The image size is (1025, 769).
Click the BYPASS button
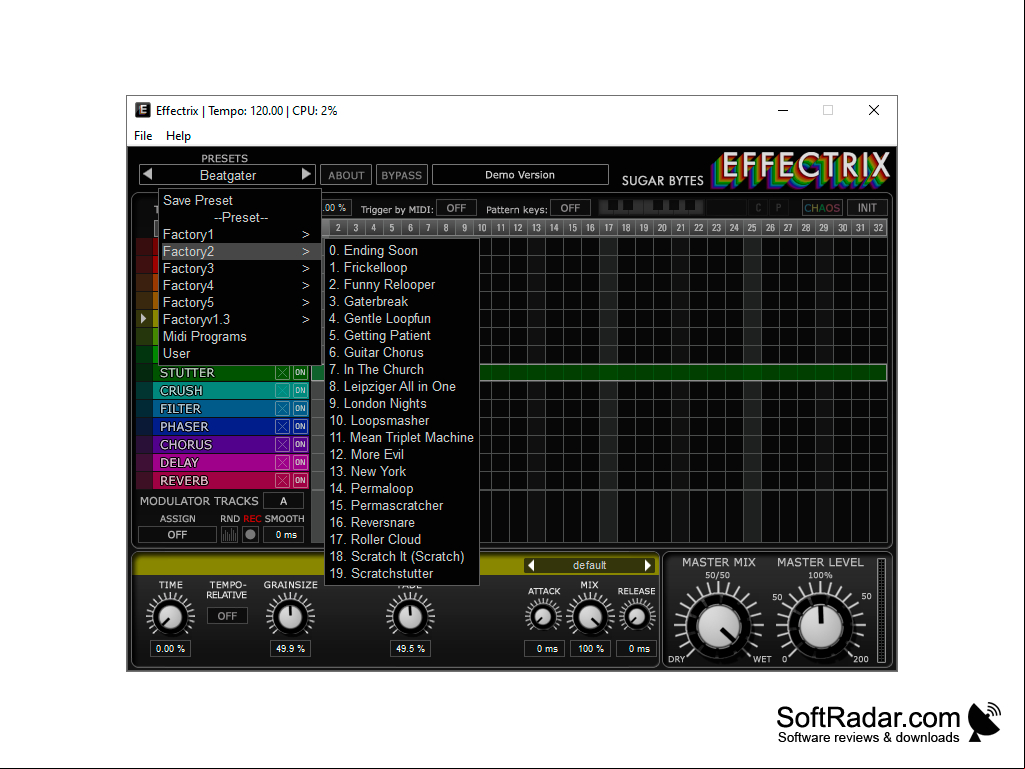(401, 175)
